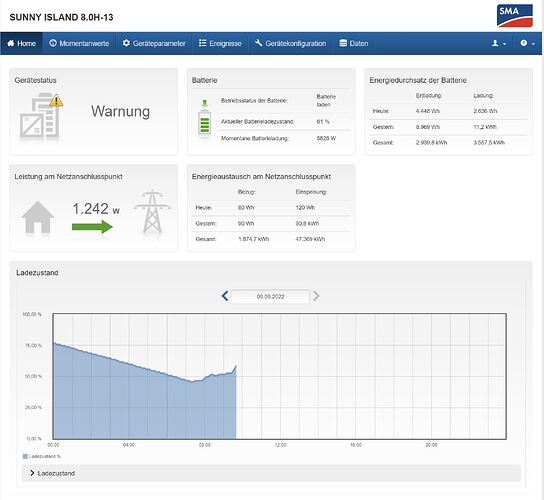This screenshot has width=544, height=500.
Task: Click the 5826 W charging value
Action: tap(326, 138)
